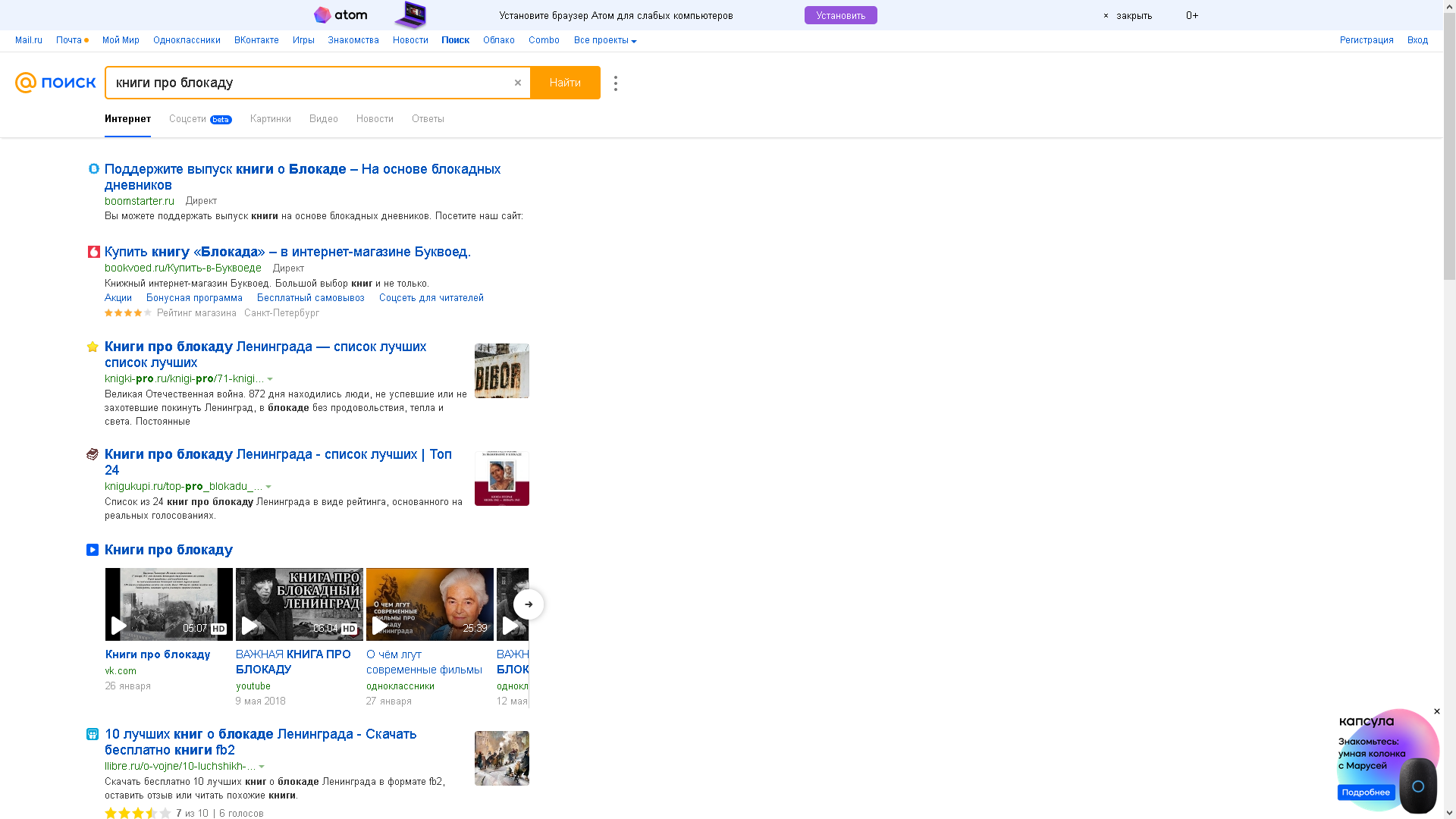Open ВКонтакте in top navigation
1456x819 pixels.
coord(256,40)
